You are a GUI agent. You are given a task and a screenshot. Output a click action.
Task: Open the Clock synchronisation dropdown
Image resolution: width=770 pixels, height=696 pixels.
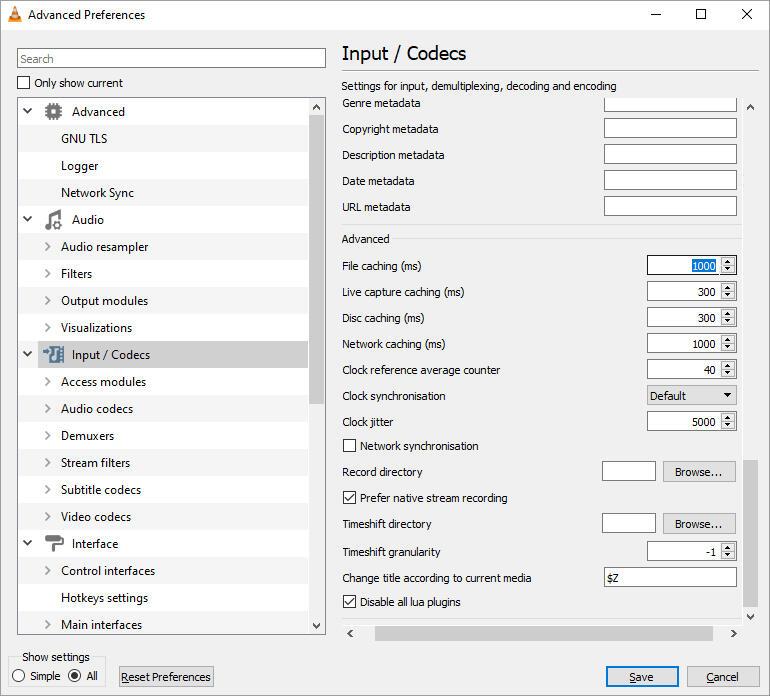click(x=691, y=395)
